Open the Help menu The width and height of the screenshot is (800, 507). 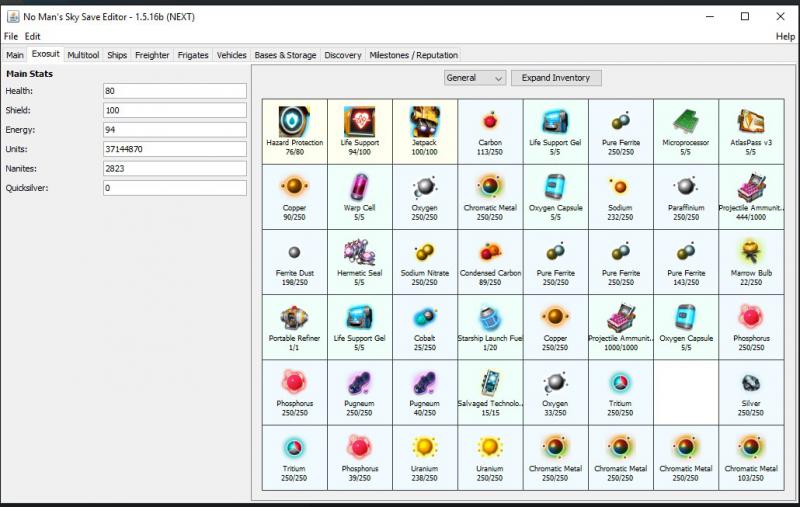coord(785,36)
